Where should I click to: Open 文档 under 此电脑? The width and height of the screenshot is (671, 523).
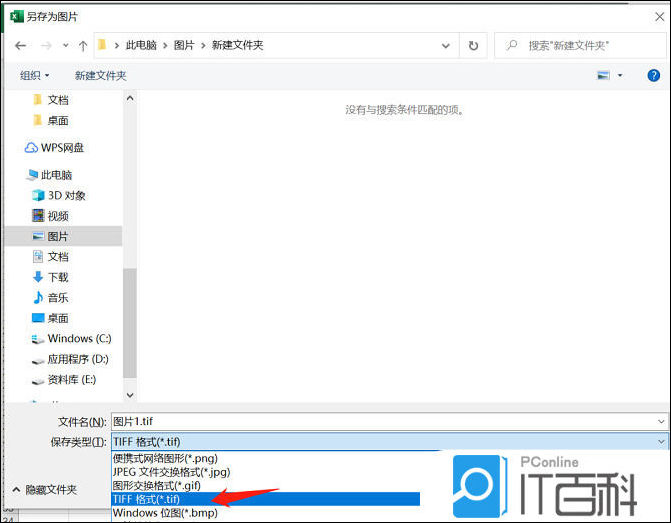58,257
